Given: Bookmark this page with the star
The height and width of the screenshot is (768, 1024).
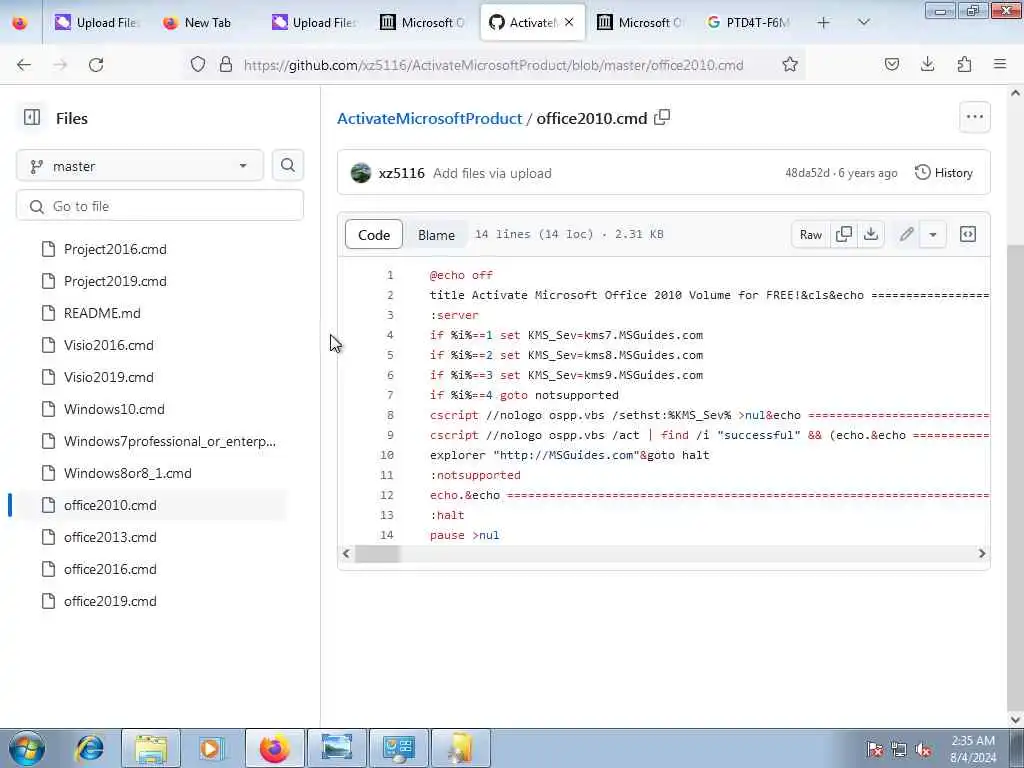Looking at the screenshot, I should pyautogui.click(x=790, y=65).
